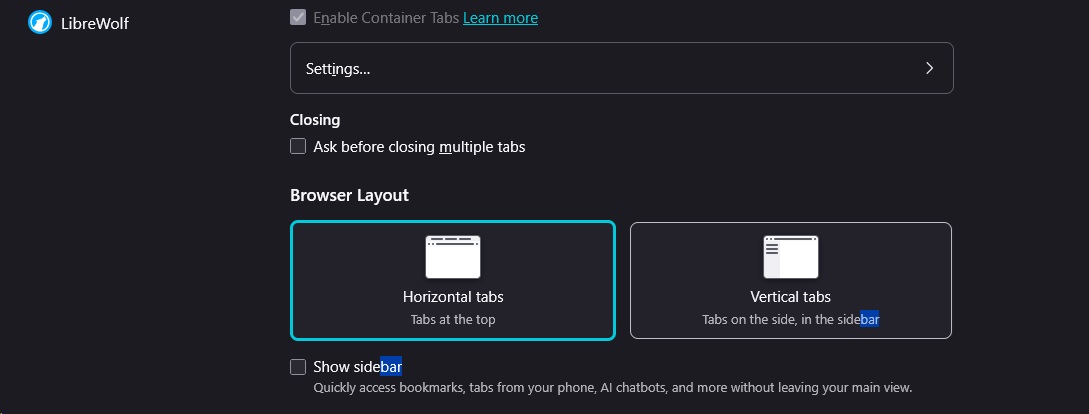Open the LibreWolf settings category label
The image size is (1089, 414).
click(95, 22)
